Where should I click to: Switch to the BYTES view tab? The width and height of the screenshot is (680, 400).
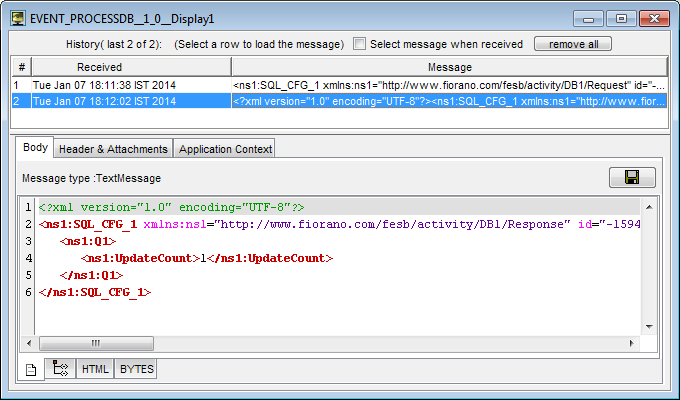[137, 369]
